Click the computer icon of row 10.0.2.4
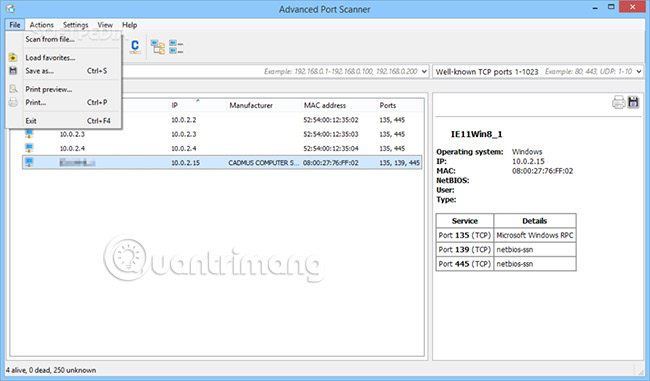 coord(29,148)
